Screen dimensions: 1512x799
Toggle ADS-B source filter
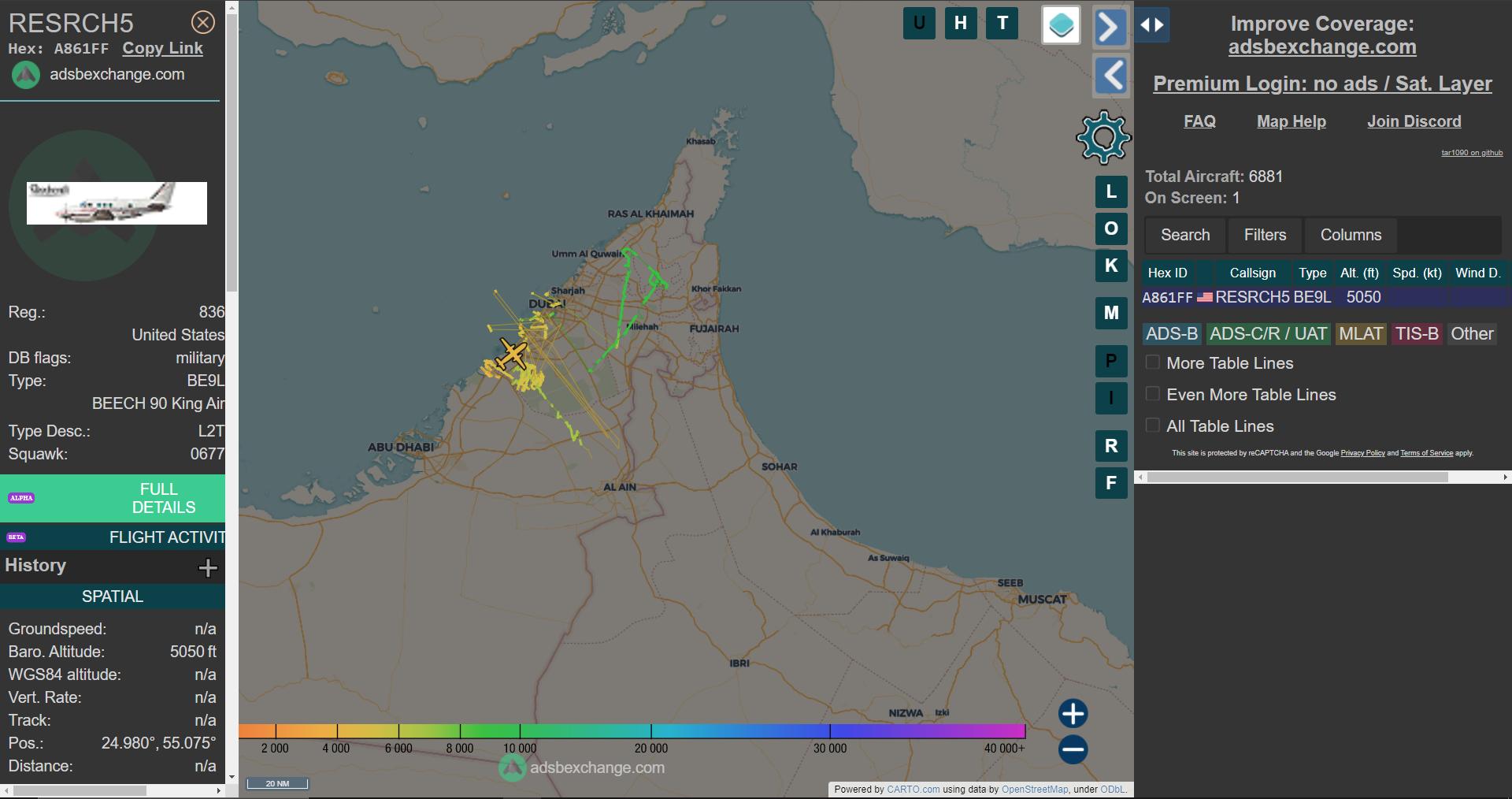(x=1172, y=333)
